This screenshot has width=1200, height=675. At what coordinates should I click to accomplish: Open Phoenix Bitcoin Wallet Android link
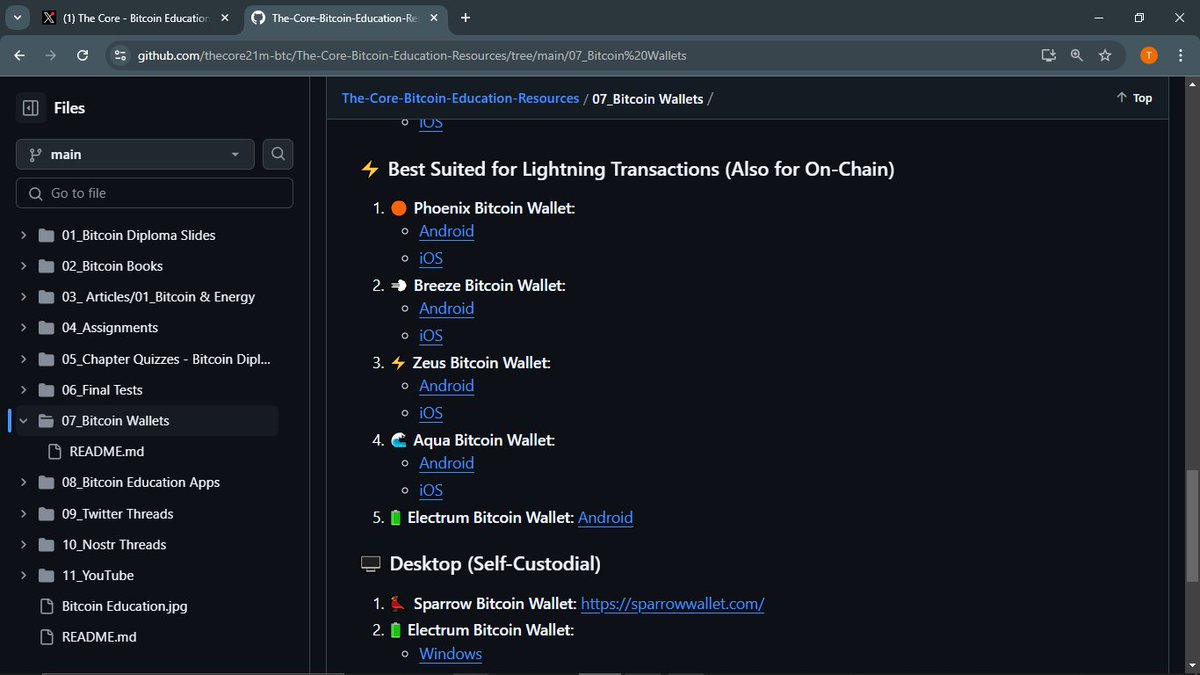point(446,231)
